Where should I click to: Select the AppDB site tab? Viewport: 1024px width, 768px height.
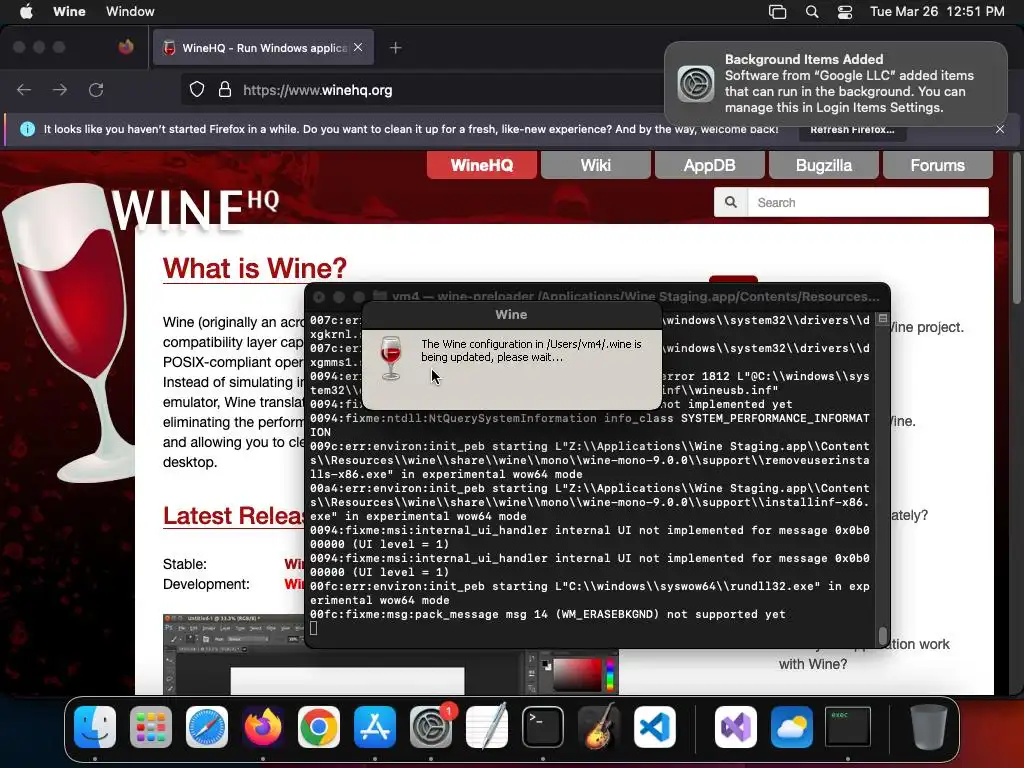coord(709,165)
